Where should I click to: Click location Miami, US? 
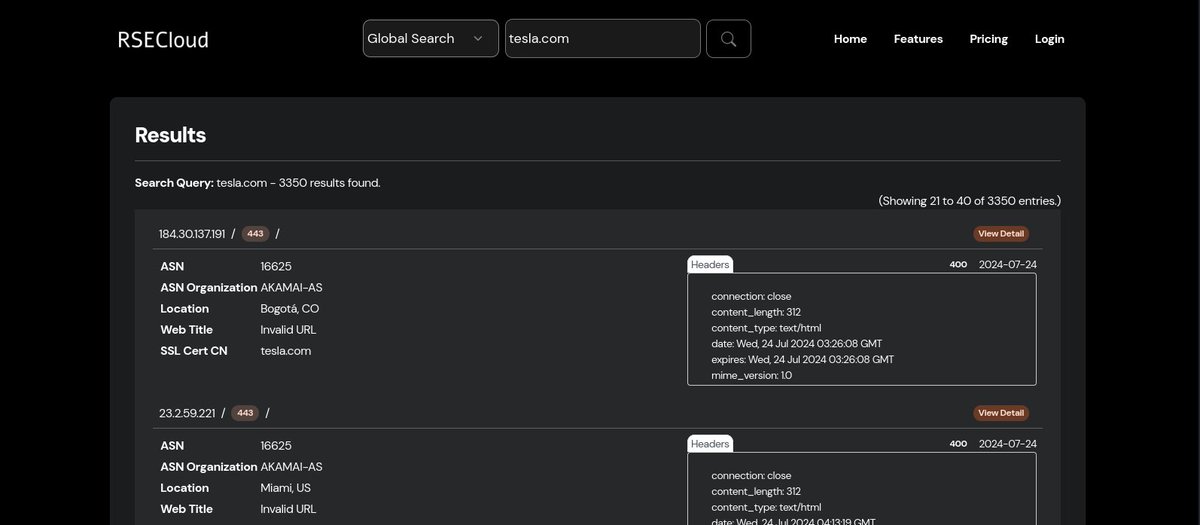click(286, 488)
